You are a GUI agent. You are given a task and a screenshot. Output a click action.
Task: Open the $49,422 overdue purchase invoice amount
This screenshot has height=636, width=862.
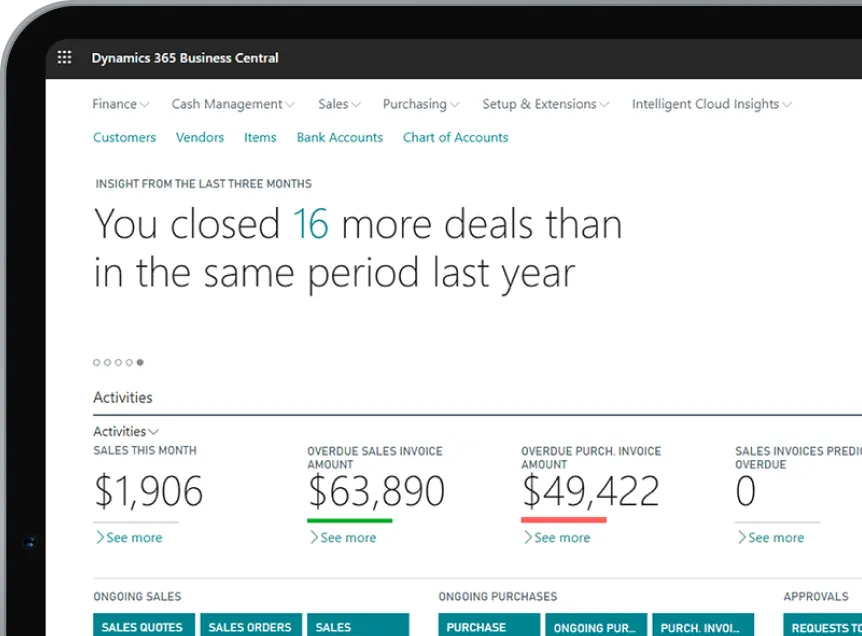pos(590,491)
